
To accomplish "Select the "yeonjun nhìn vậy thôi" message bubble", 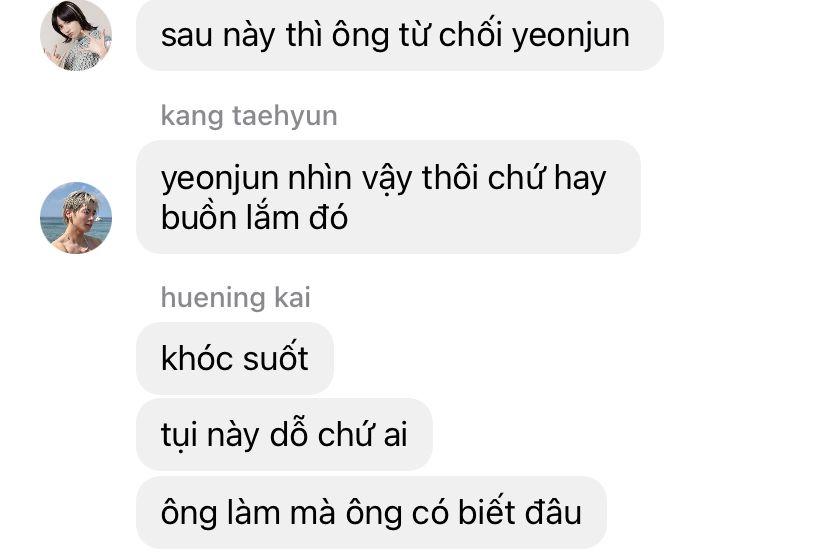I will 388,197.
